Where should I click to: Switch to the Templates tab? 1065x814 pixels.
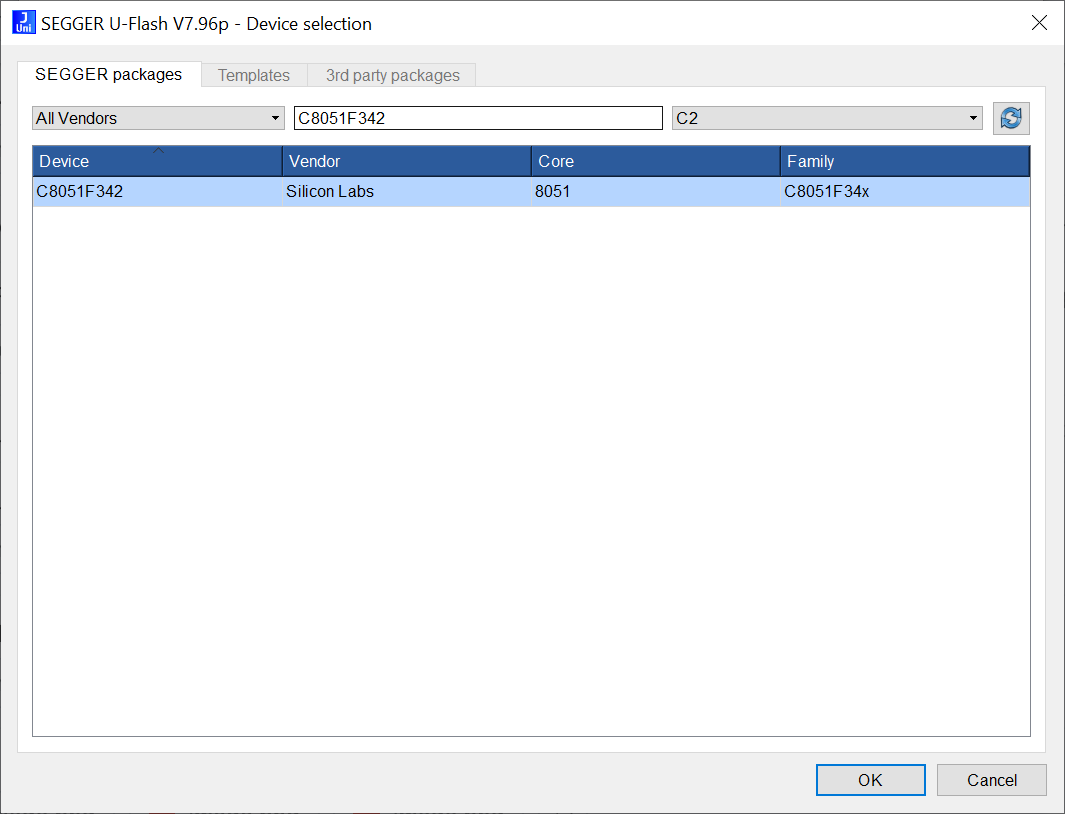pos(254,75)
